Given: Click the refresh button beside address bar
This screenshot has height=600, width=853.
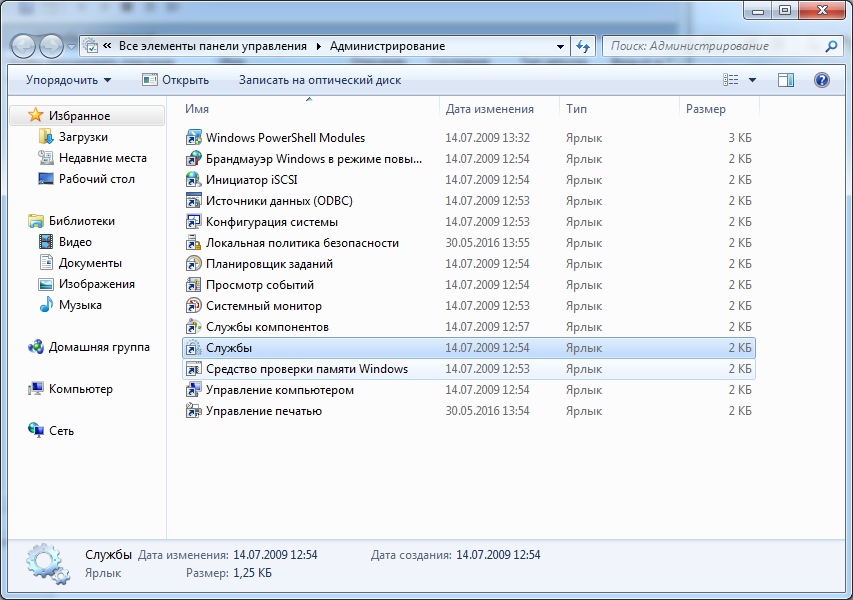Looking at the screenshot, I should point(583,46).
